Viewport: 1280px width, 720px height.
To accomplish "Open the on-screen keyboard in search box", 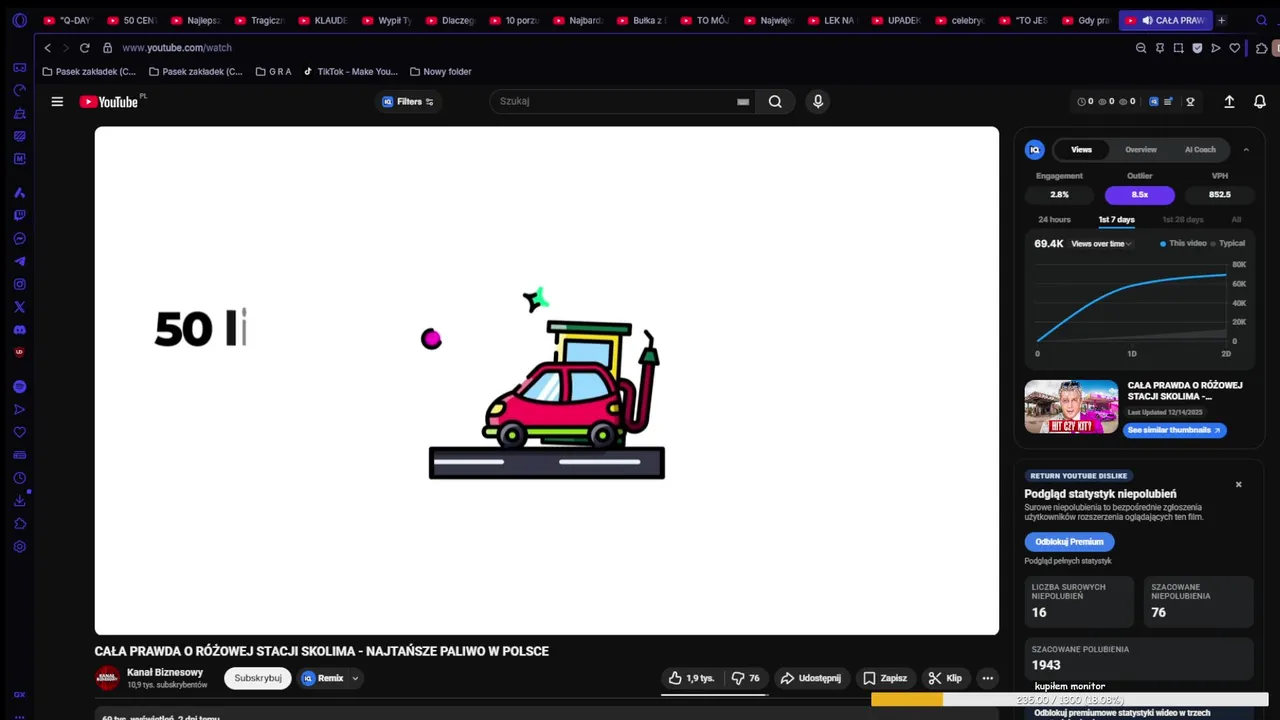I will pyautogui.click(x=743, y=102).
